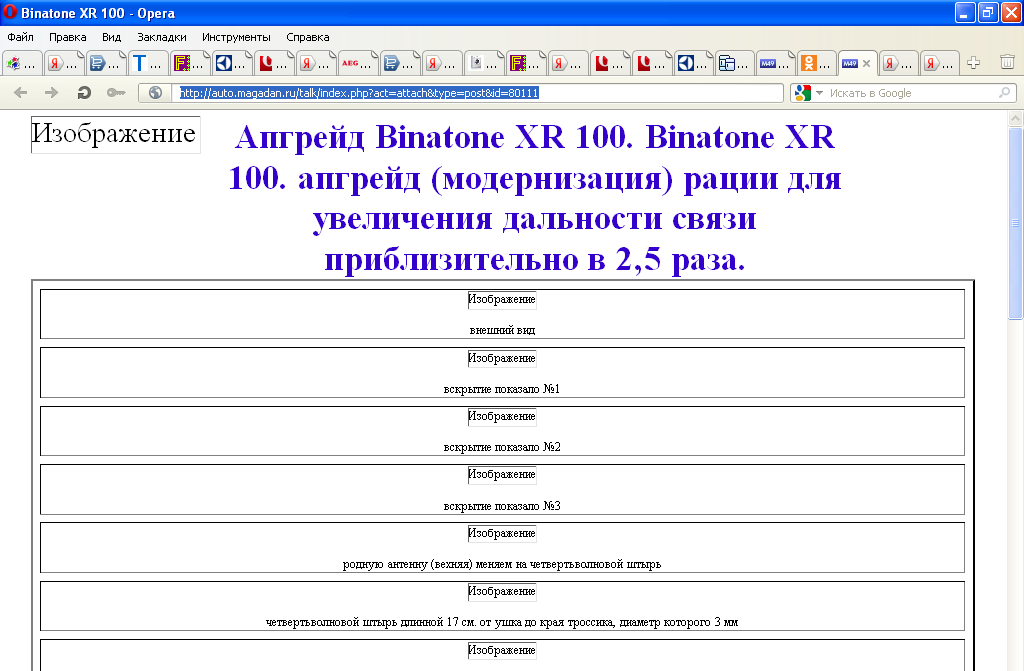1024x671 pixels.
Task: Click the address bar URL field
Action: (x=478, y=93)
